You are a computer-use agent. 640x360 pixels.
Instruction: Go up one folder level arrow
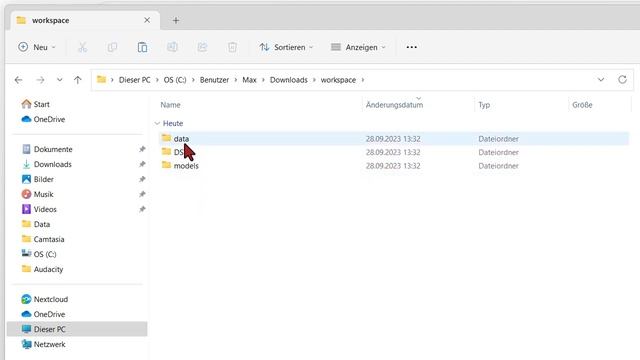pos(78,80)
